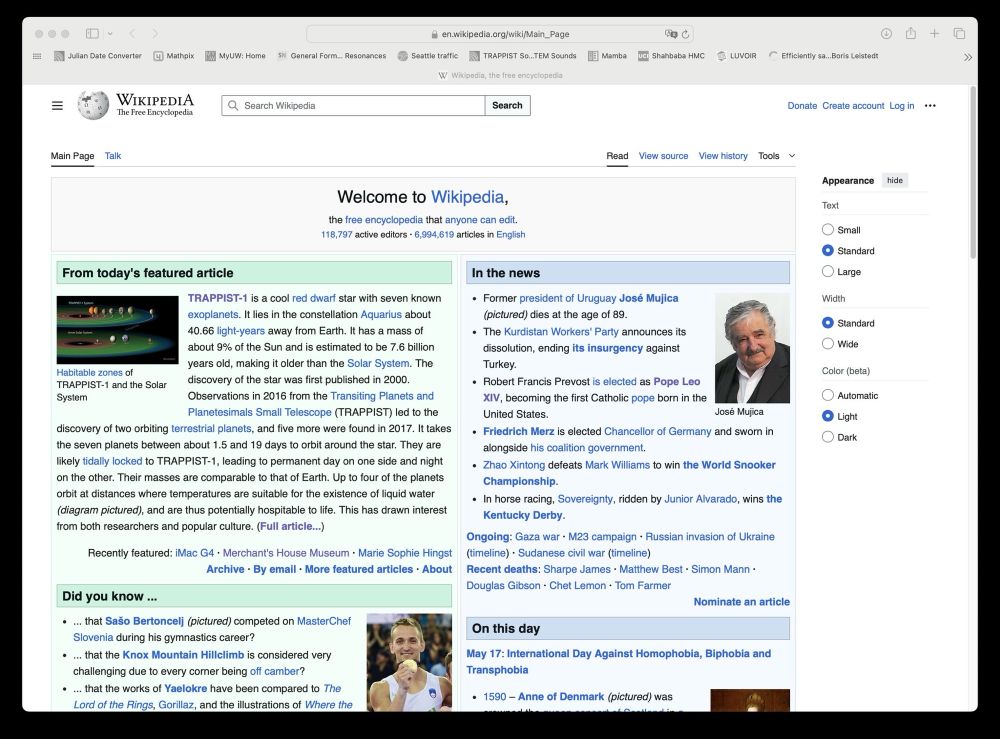
Task: Select the Main Page tab
Action: click(x=72, y=156)
